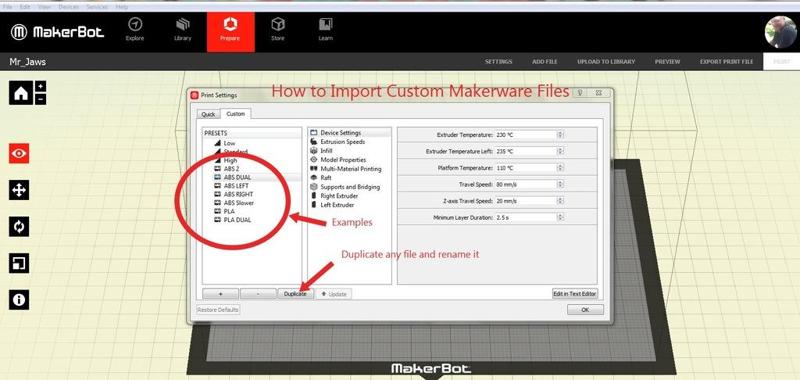Click Edit in Text Editor
The height and width of the screenshot is (380, 800).
[x=575, y=294]
